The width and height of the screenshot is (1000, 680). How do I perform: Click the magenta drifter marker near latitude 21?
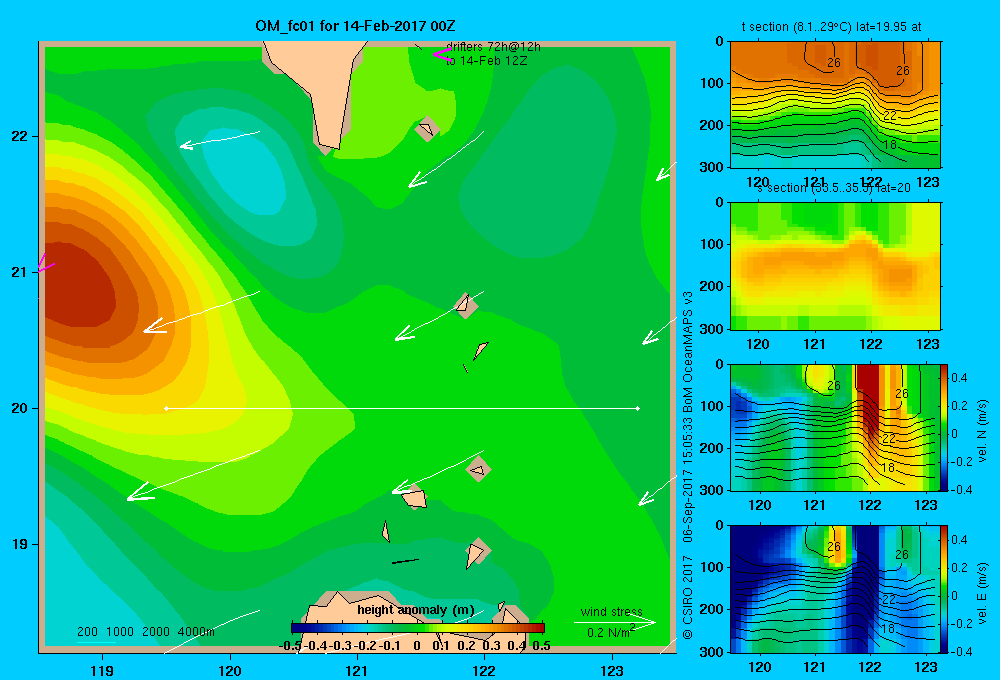[46, 263]
